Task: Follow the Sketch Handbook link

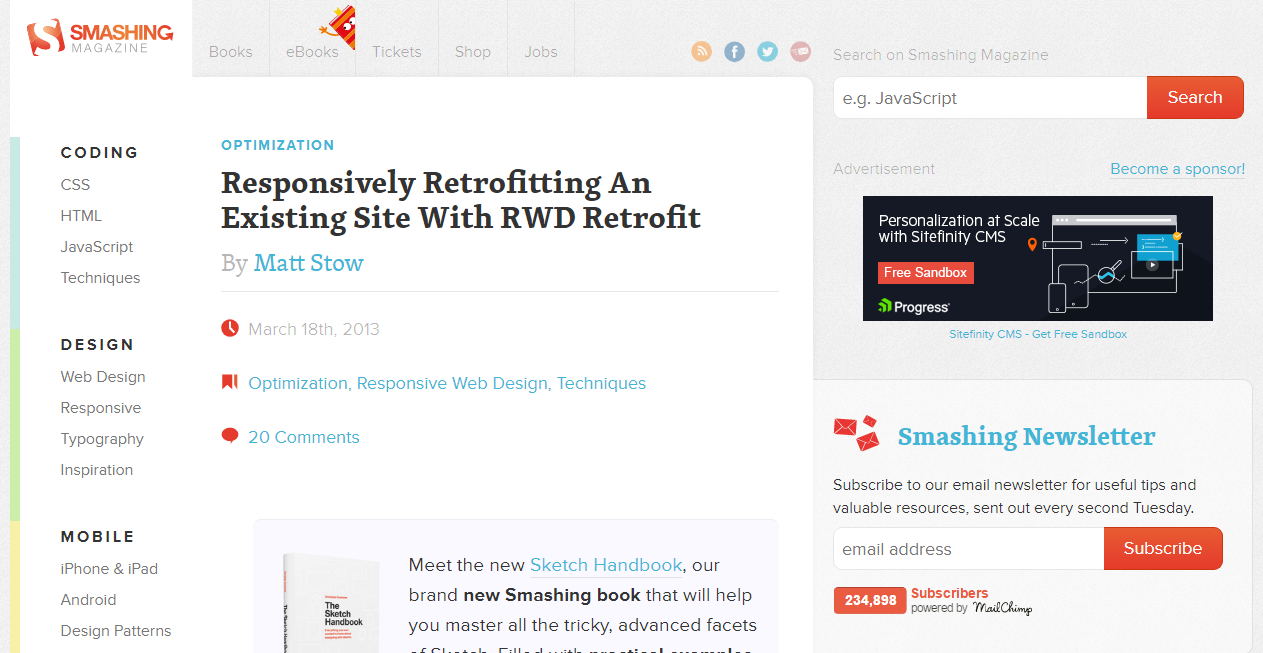Action: pos(606,565)
